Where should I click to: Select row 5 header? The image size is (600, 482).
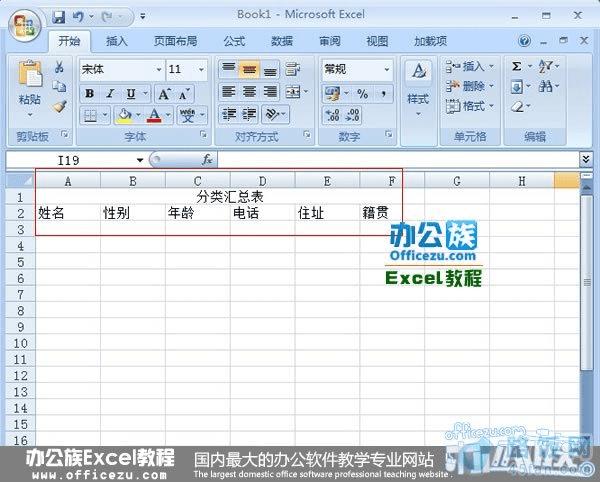pos(20,262)
